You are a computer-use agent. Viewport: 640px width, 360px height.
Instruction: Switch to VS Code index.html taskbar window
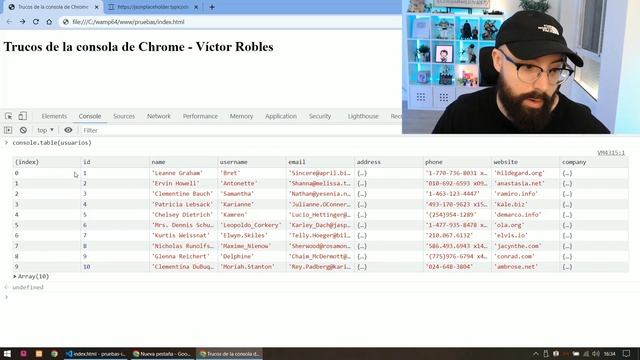[96, 353]
